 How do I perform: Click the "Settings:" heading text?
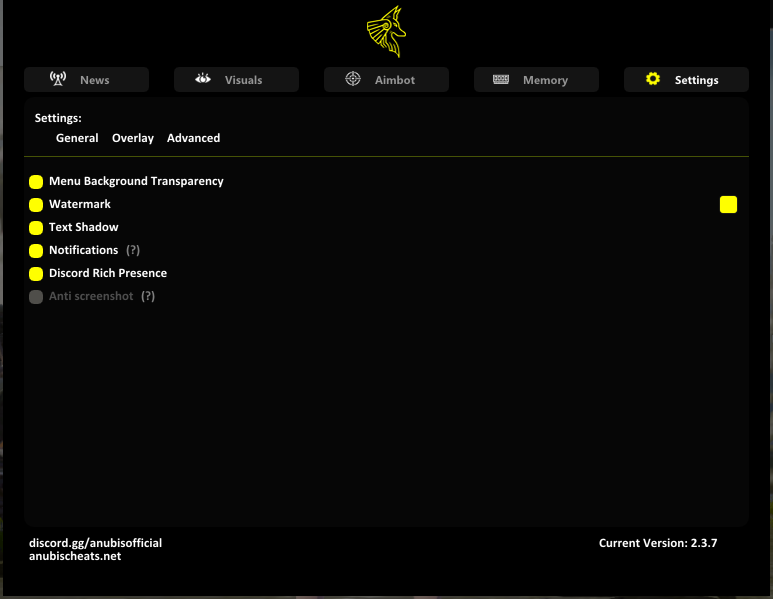click(58, 118)
